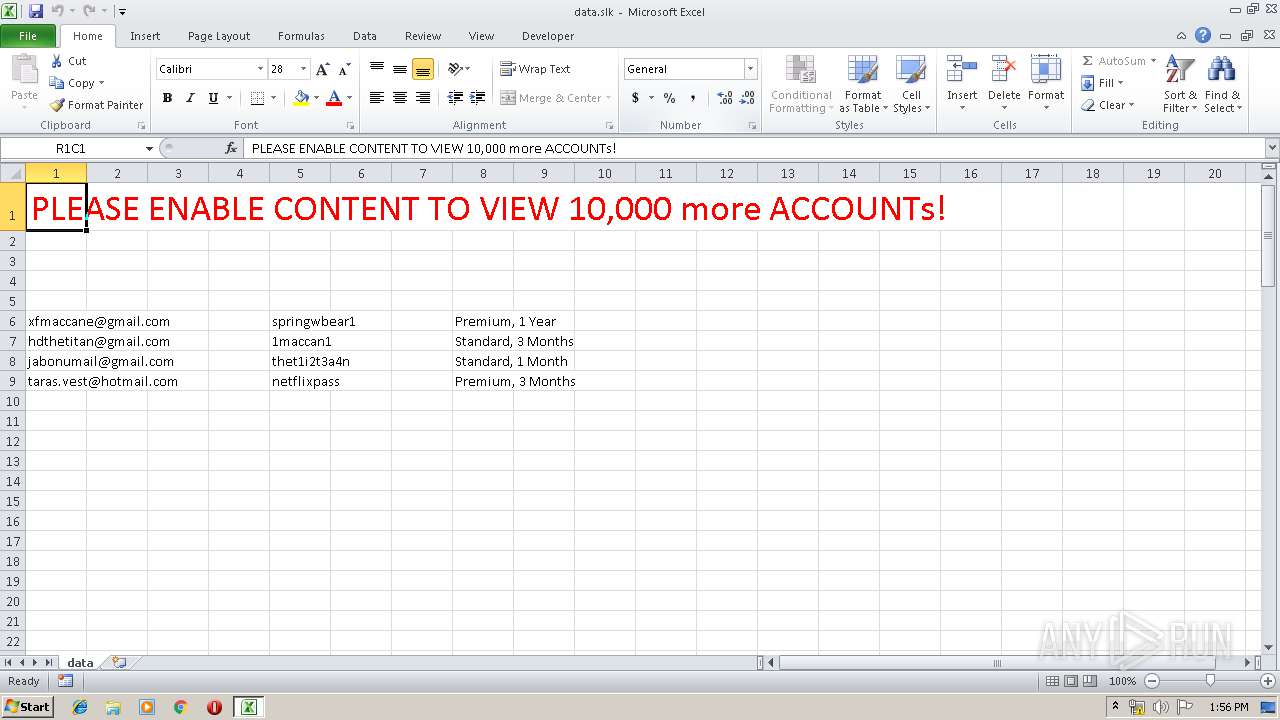Open the Name Box dropdown arrow
Image resolution: width=1280 pixels, height=720 pixels.
pos(149,148)
